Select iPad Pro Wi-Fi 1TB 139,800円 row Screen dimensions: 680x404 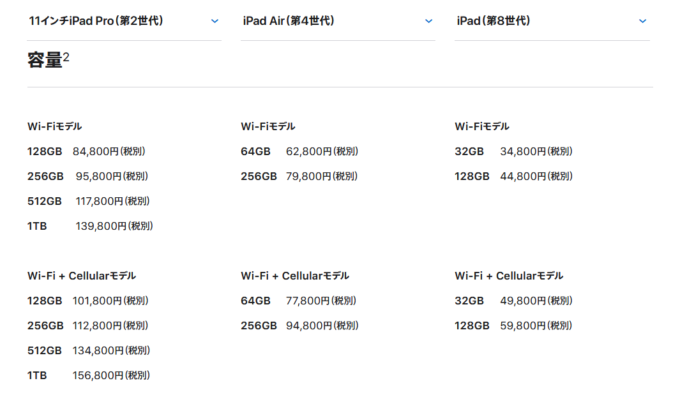click(90, 226)
